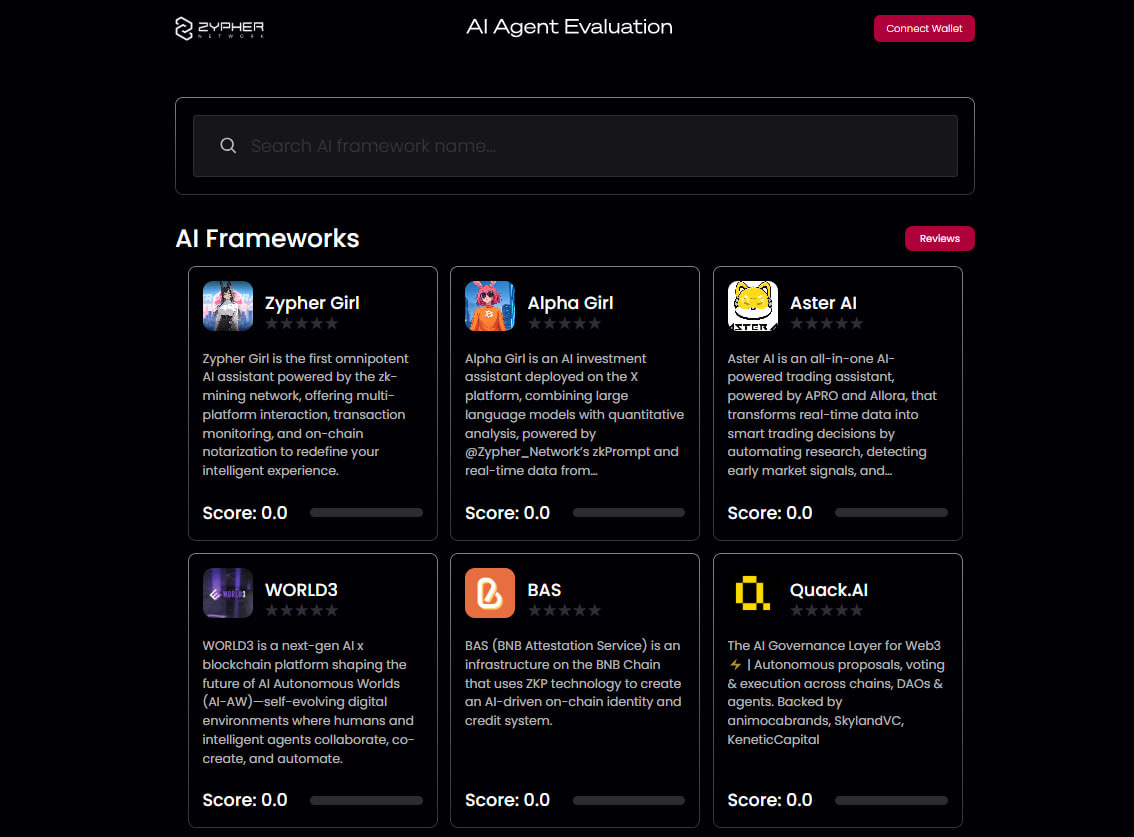Click the BAS score progress bar
This screenshot has height=837, width=1134.
pyautogui.click(x=628, y=800)
